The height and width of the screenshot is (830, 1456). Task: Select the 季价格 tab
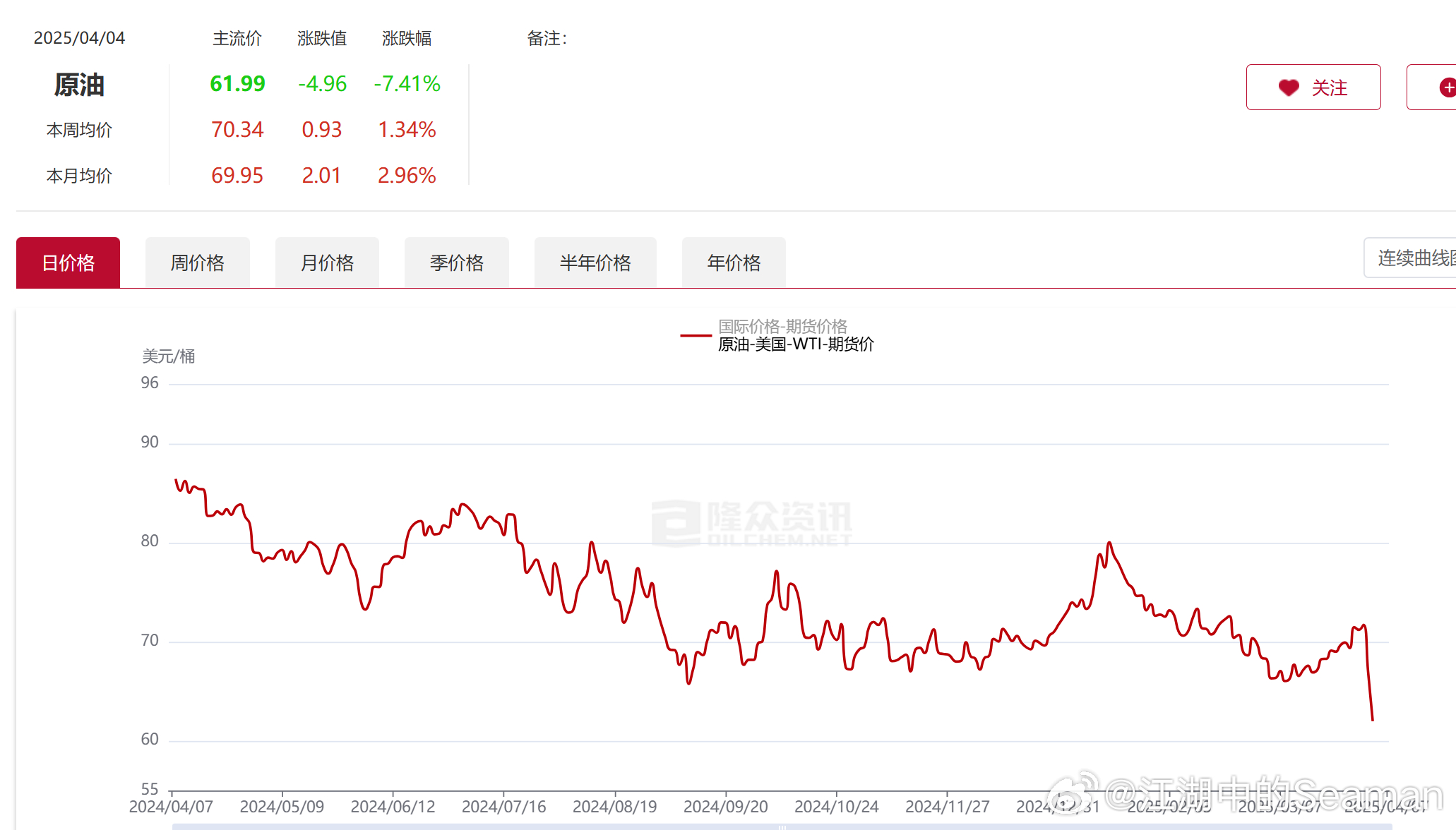pos(456,263)
